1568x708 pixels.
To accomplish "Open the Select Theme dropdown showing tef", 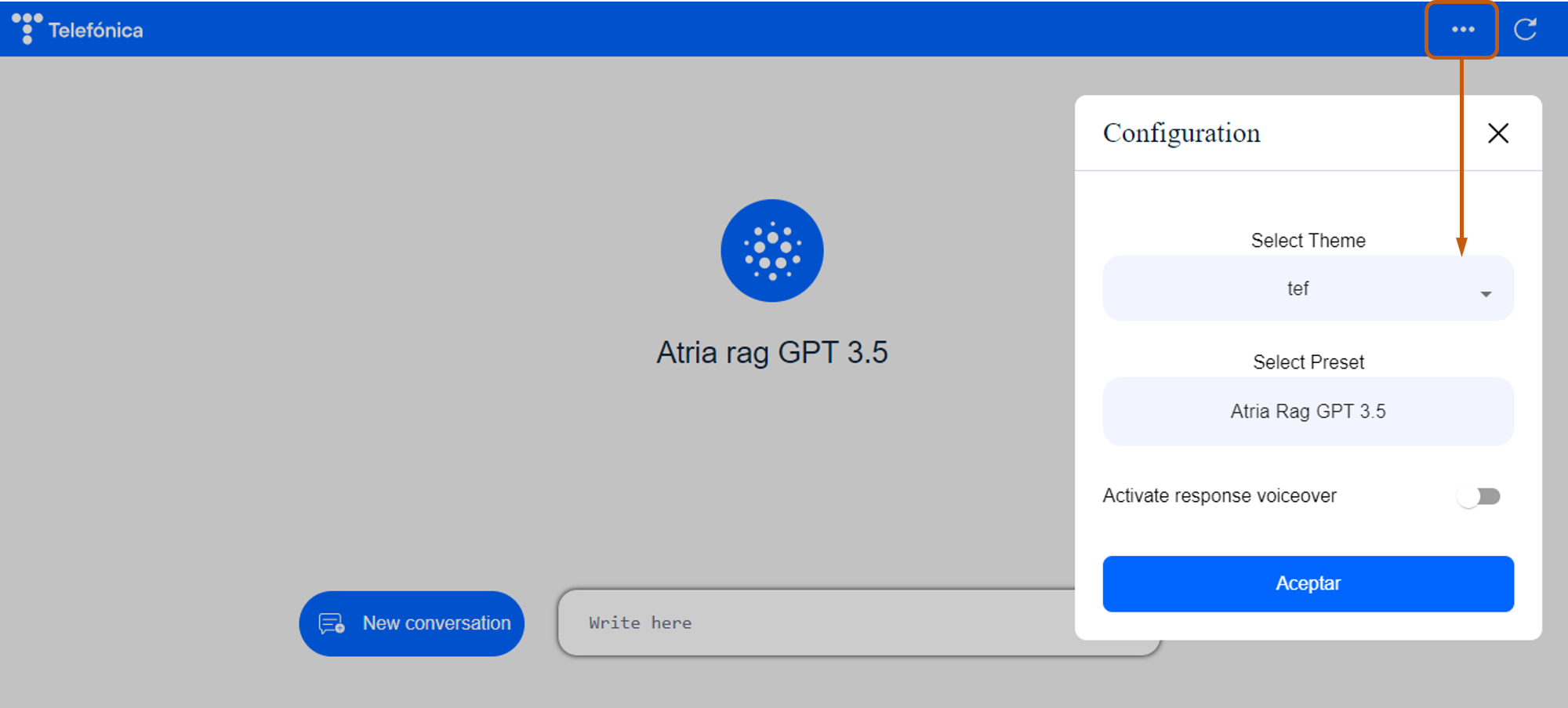I will 1308,289.
